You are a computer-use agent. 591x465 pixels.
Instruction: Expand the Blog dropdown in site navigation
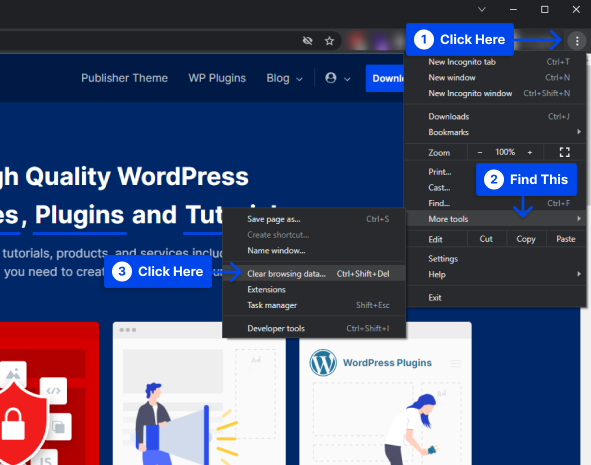(x=285, y=78)
